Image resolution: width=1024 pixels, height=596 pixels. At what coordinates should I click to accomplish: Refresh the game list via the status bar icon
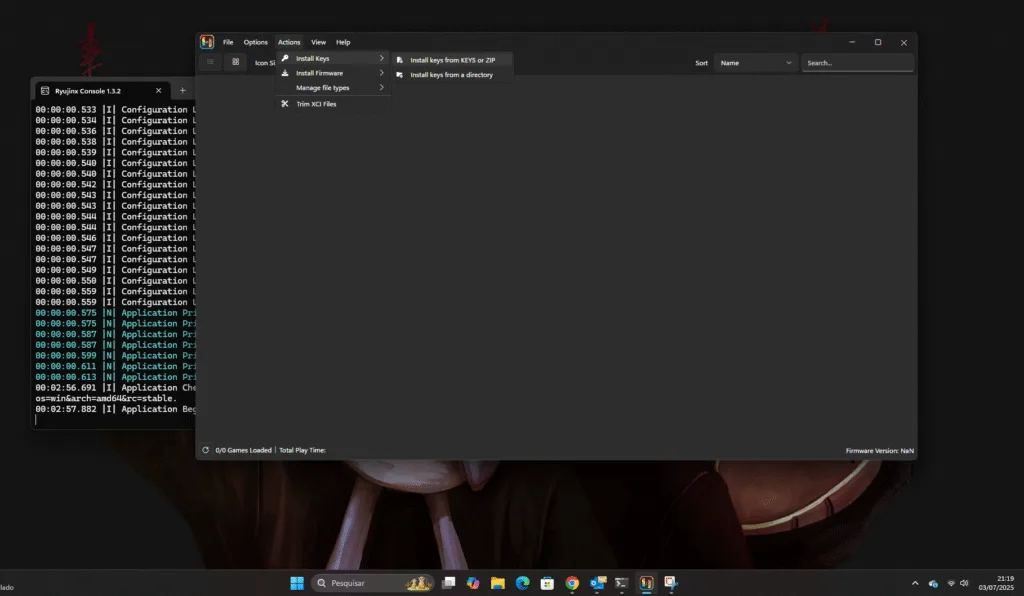click(x=206, y=450)
